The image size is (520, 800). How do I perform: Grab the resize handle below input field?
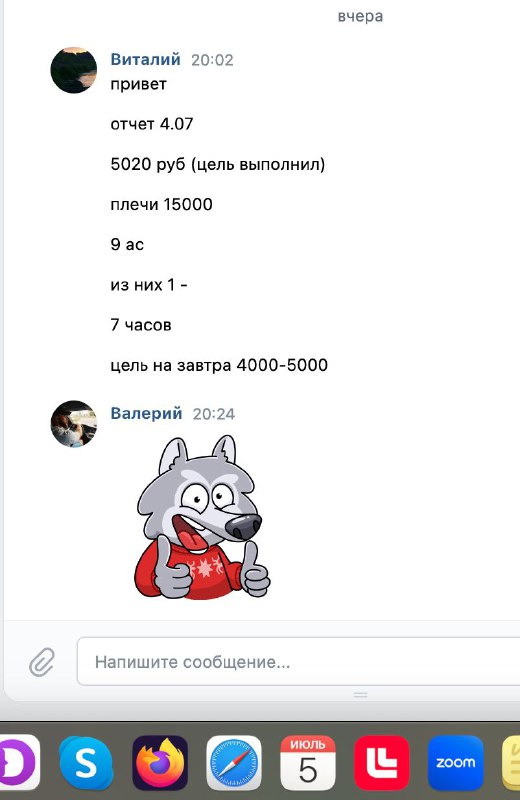[360, 695]
